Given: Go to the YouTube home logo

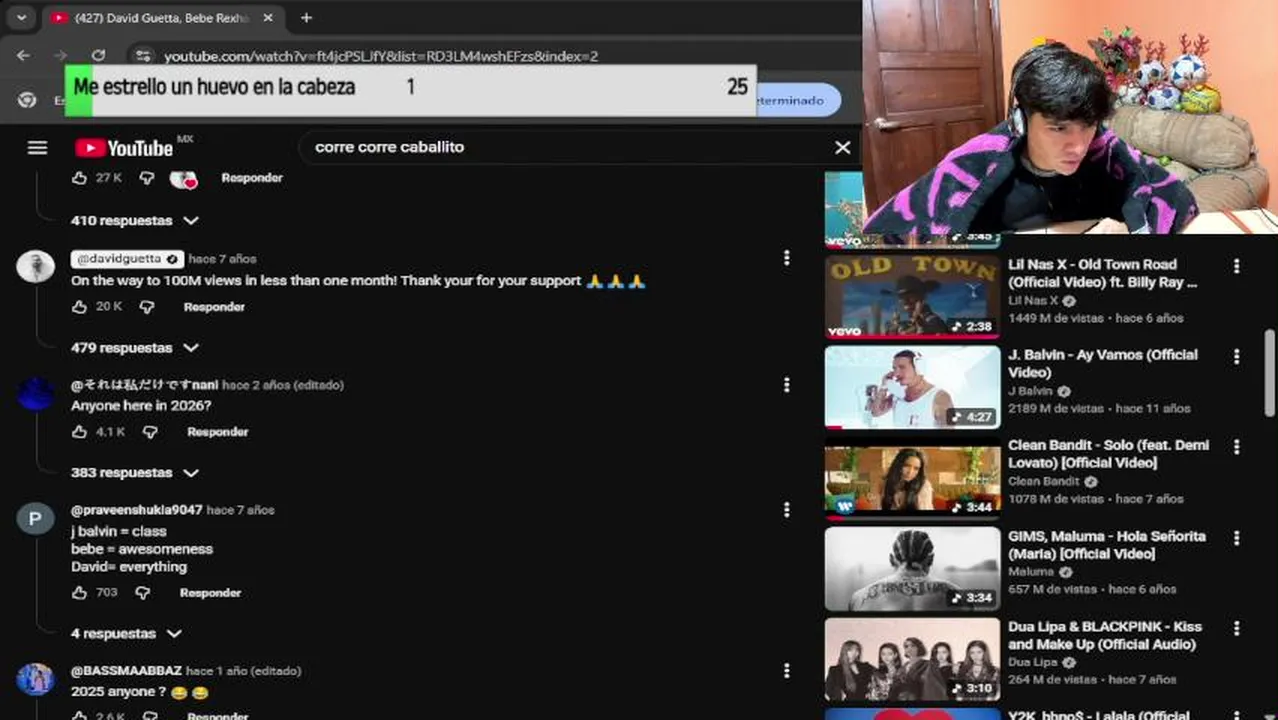Looking at the screenshot, I should (x=124, y=148).
